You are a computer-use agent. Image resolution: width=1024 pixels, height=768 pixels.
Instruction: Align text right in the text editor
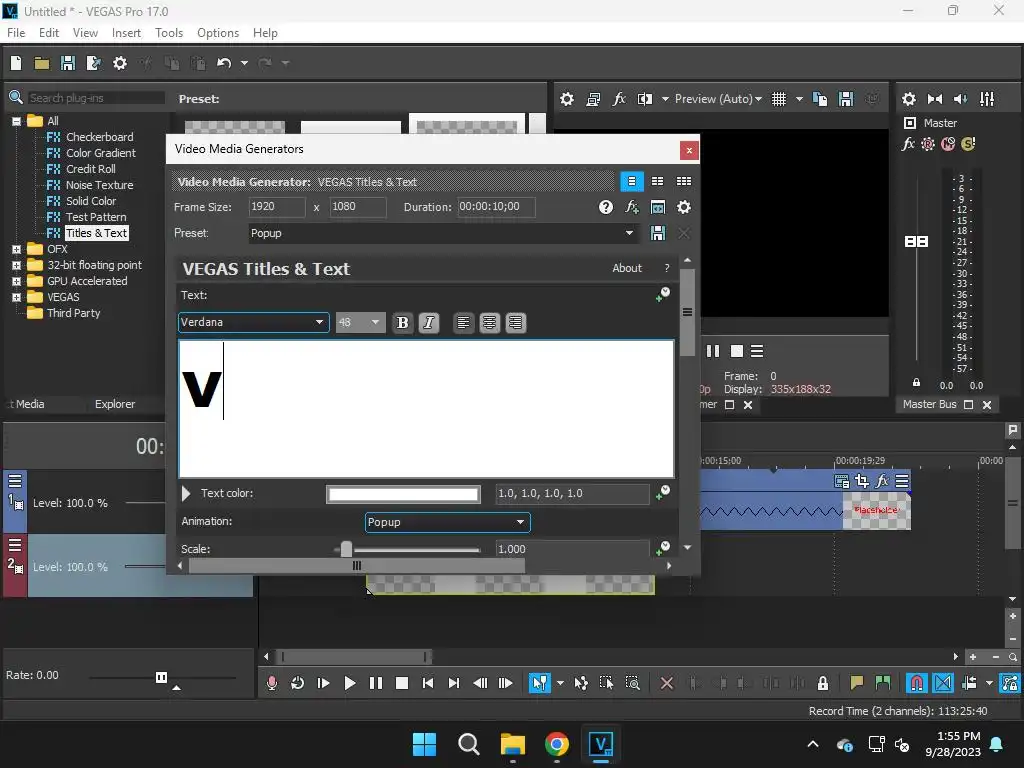515,323
